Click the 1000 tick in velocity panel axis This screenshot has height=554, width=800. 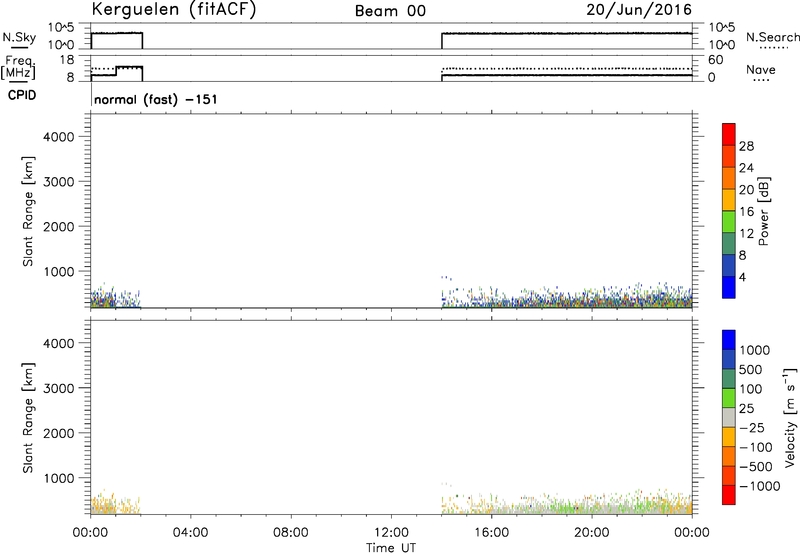tap(59, 478)
